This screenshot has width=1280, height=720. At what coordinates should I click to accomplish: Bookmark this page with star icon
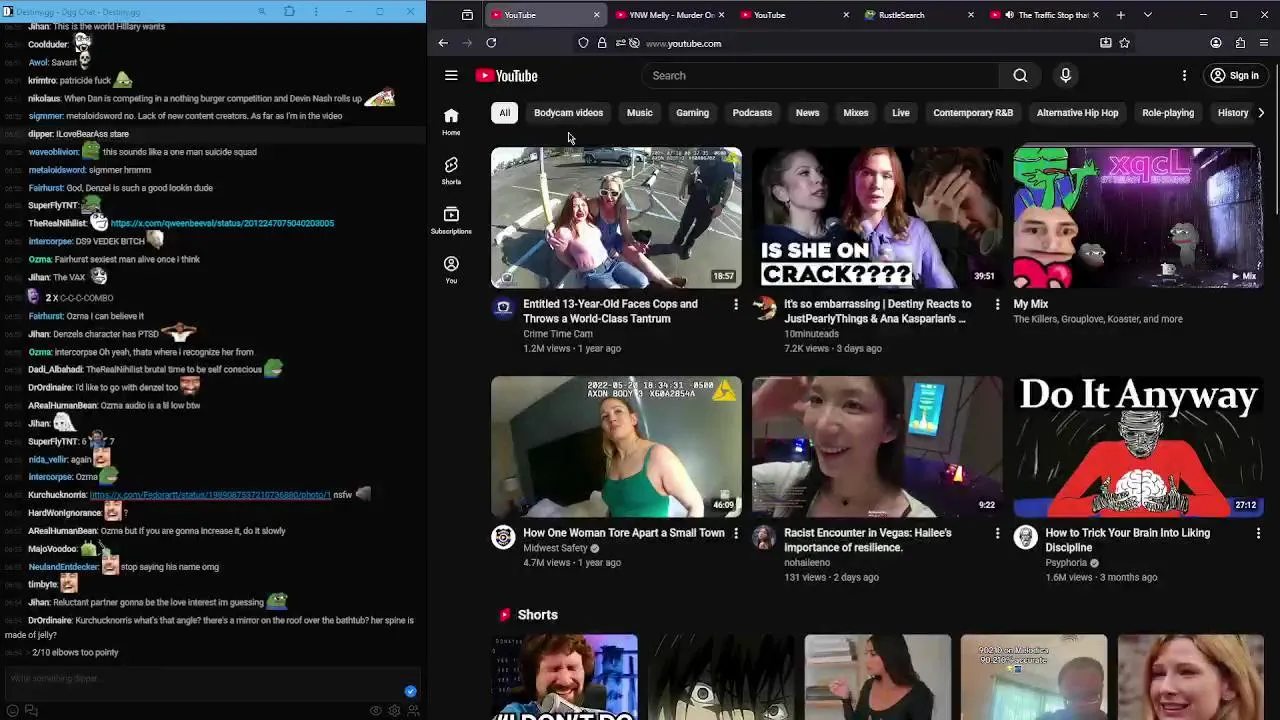tap(1124, 43)
